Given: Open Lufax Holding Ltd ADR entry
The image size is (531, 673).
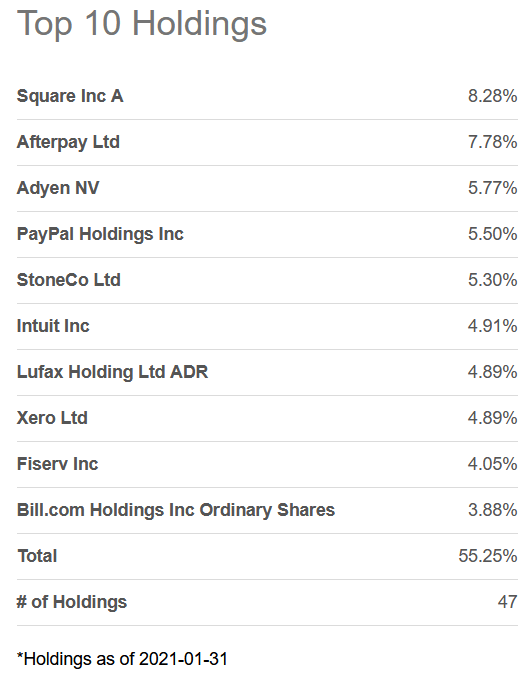Looking at the screenshot, I should click(x=112, y=372).
